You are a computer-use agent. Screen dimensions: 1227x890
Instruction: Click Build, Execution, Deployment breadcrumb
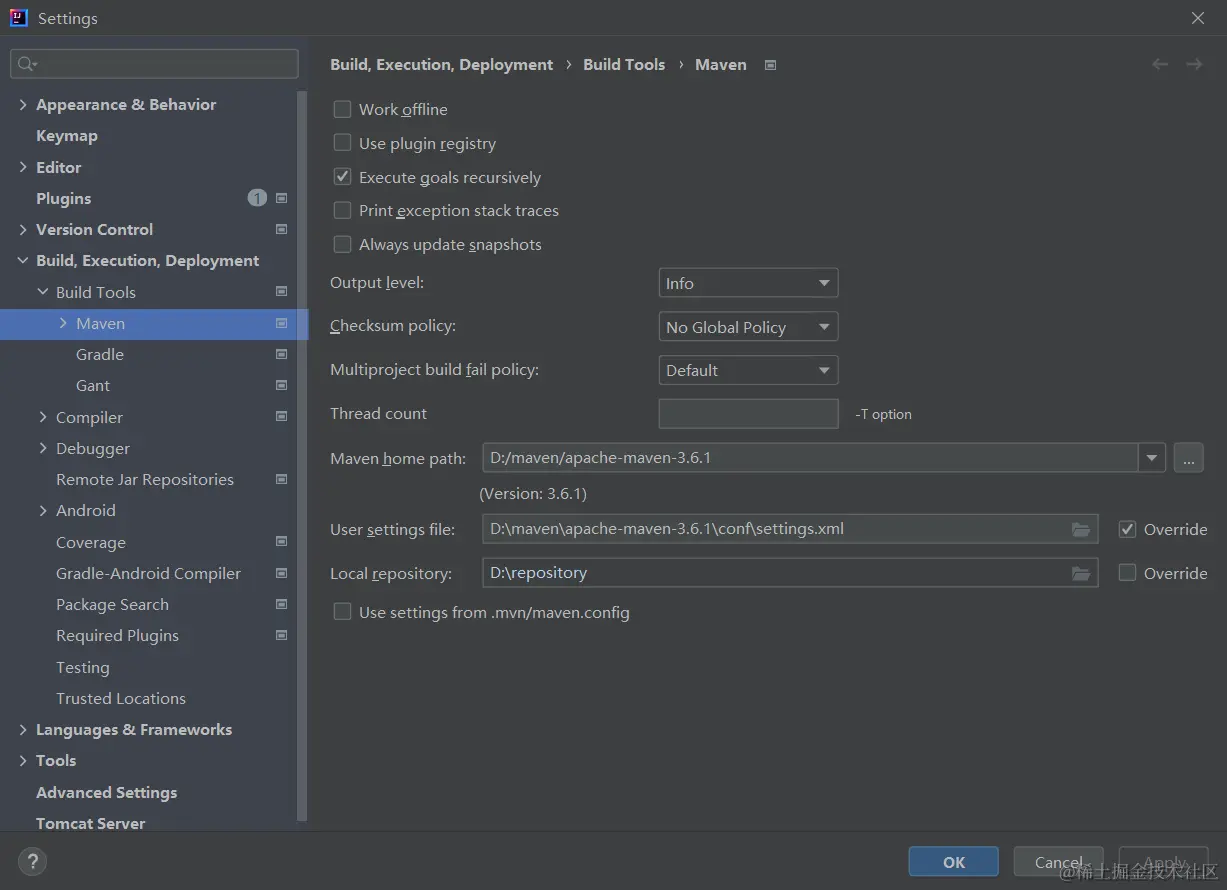(441, 64)
